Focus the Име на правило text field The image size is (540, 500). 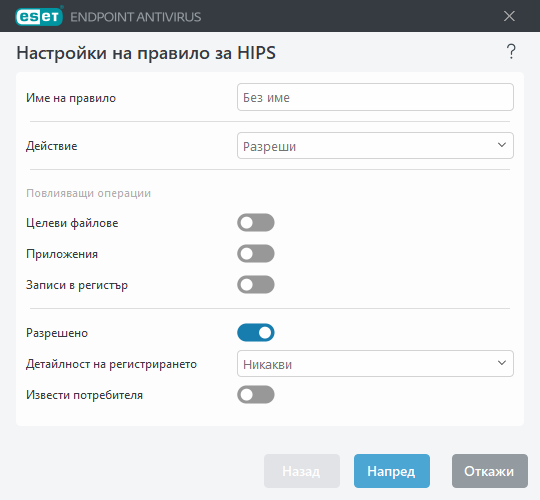(x=375, y=97)
